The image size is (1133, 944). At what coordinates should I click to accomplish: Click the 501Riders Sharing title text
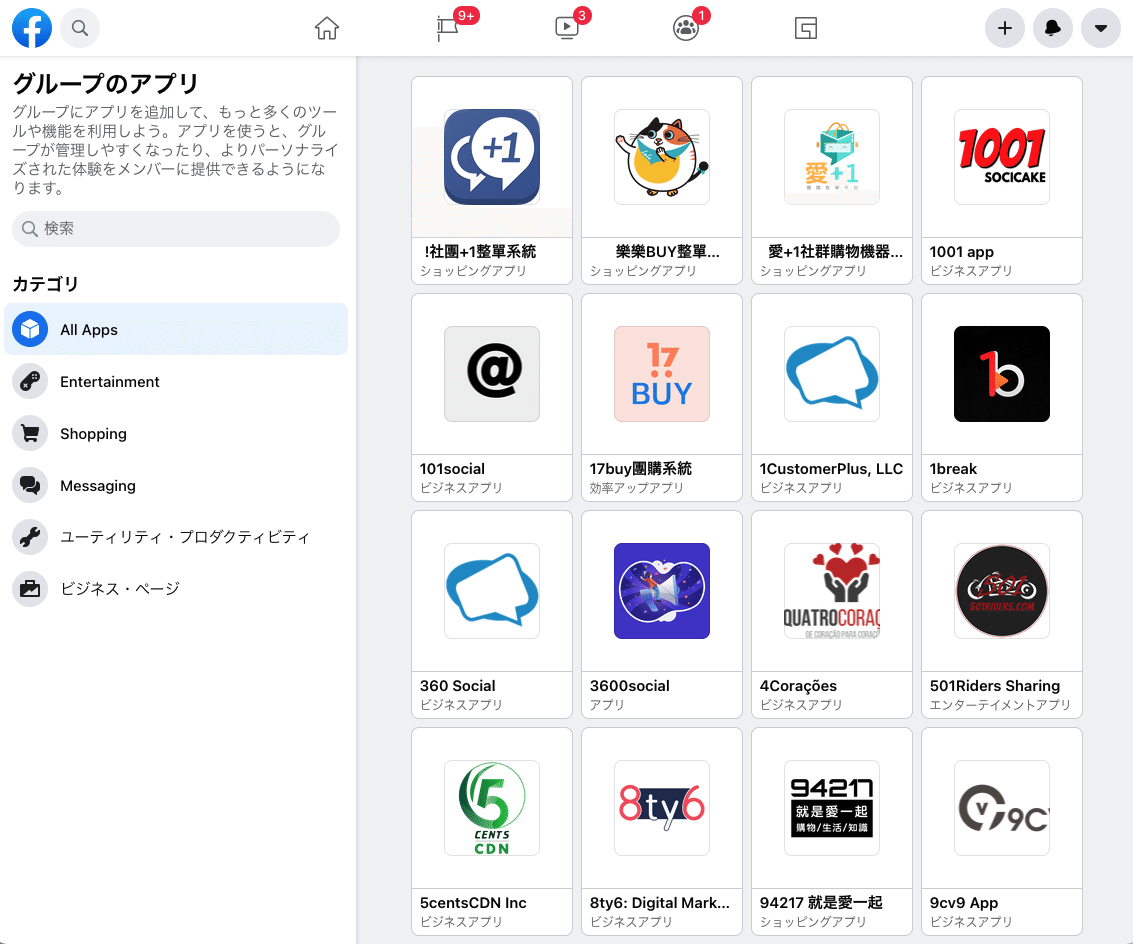[994, 685]
